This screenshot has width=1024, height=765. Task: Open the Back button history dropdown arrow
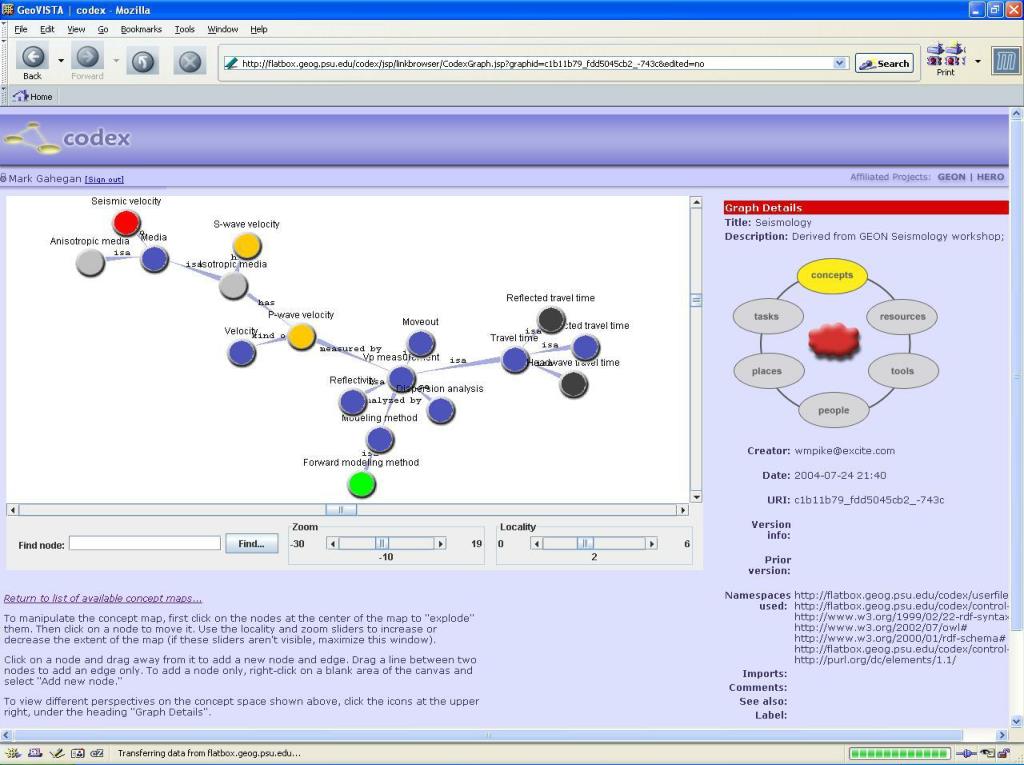(x=61, y=62)
